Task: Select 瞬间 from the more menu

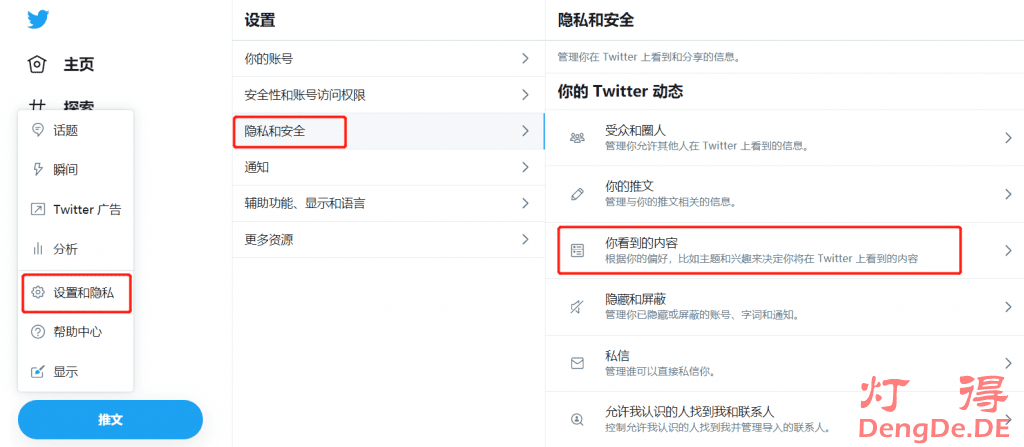Action: pos(76,170)
